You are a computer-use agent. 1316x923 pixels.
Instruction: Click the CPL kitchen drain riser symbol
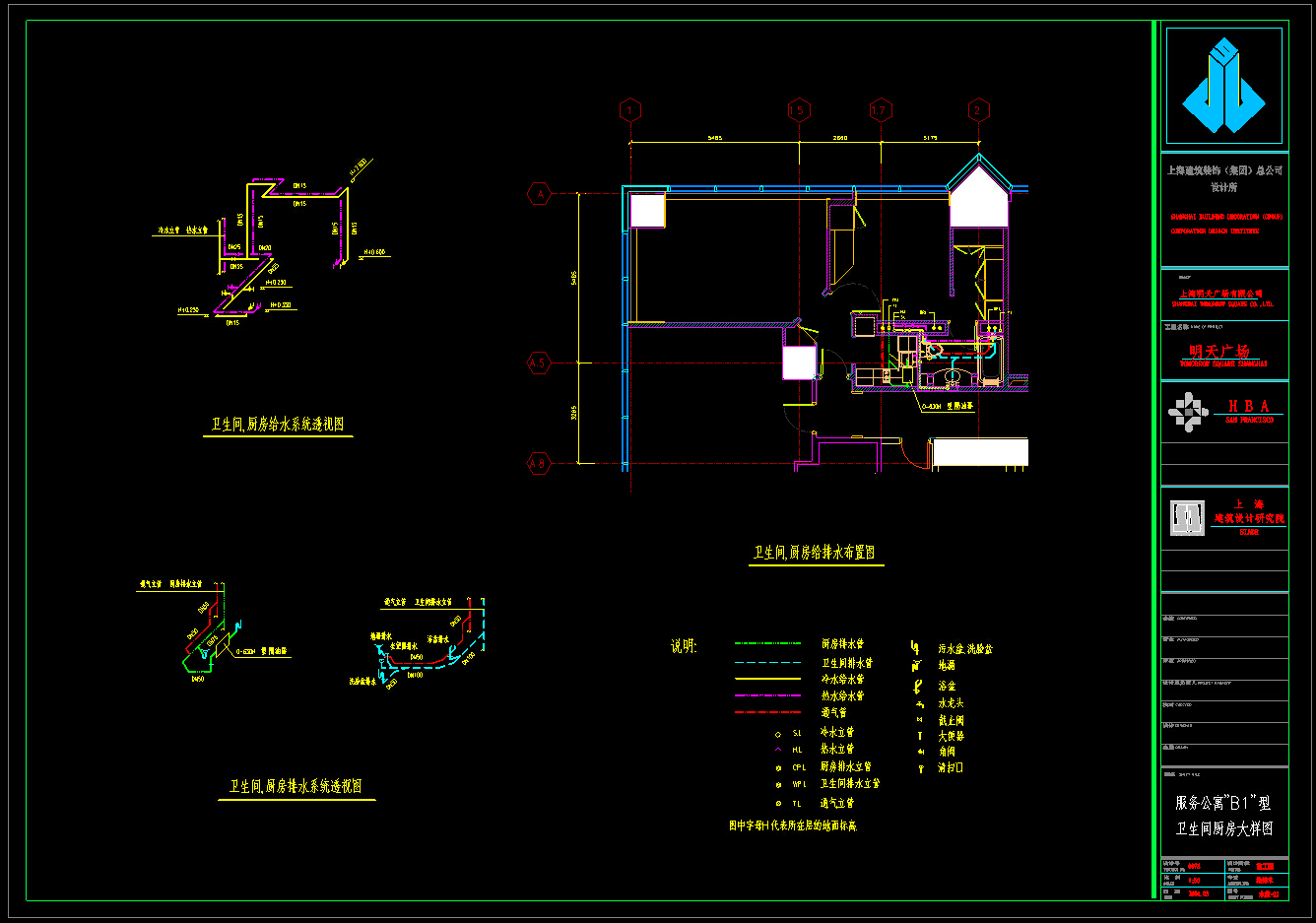tap(778, 767)
